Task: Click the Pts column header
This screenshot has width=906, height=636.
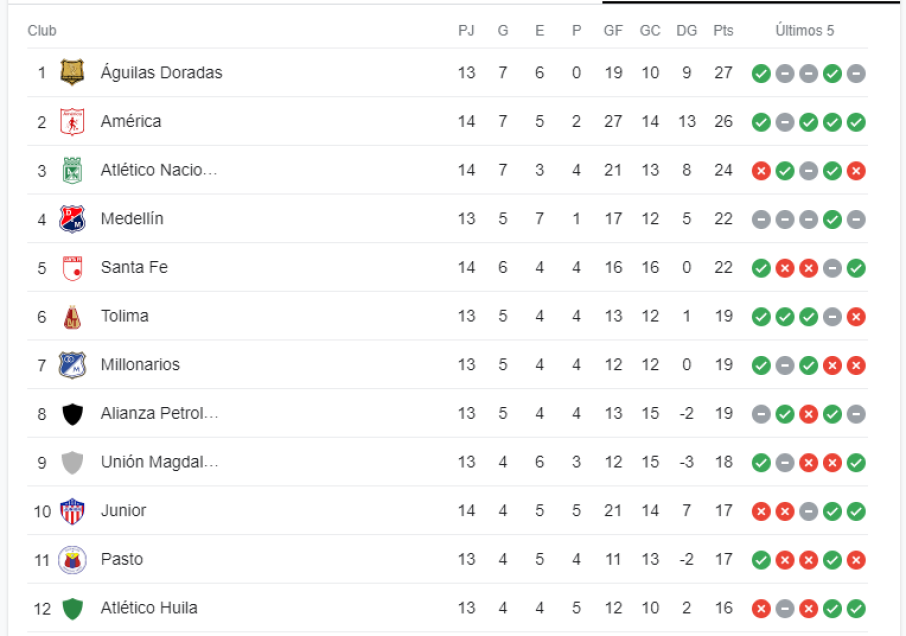Action: (x=723, y=30)
